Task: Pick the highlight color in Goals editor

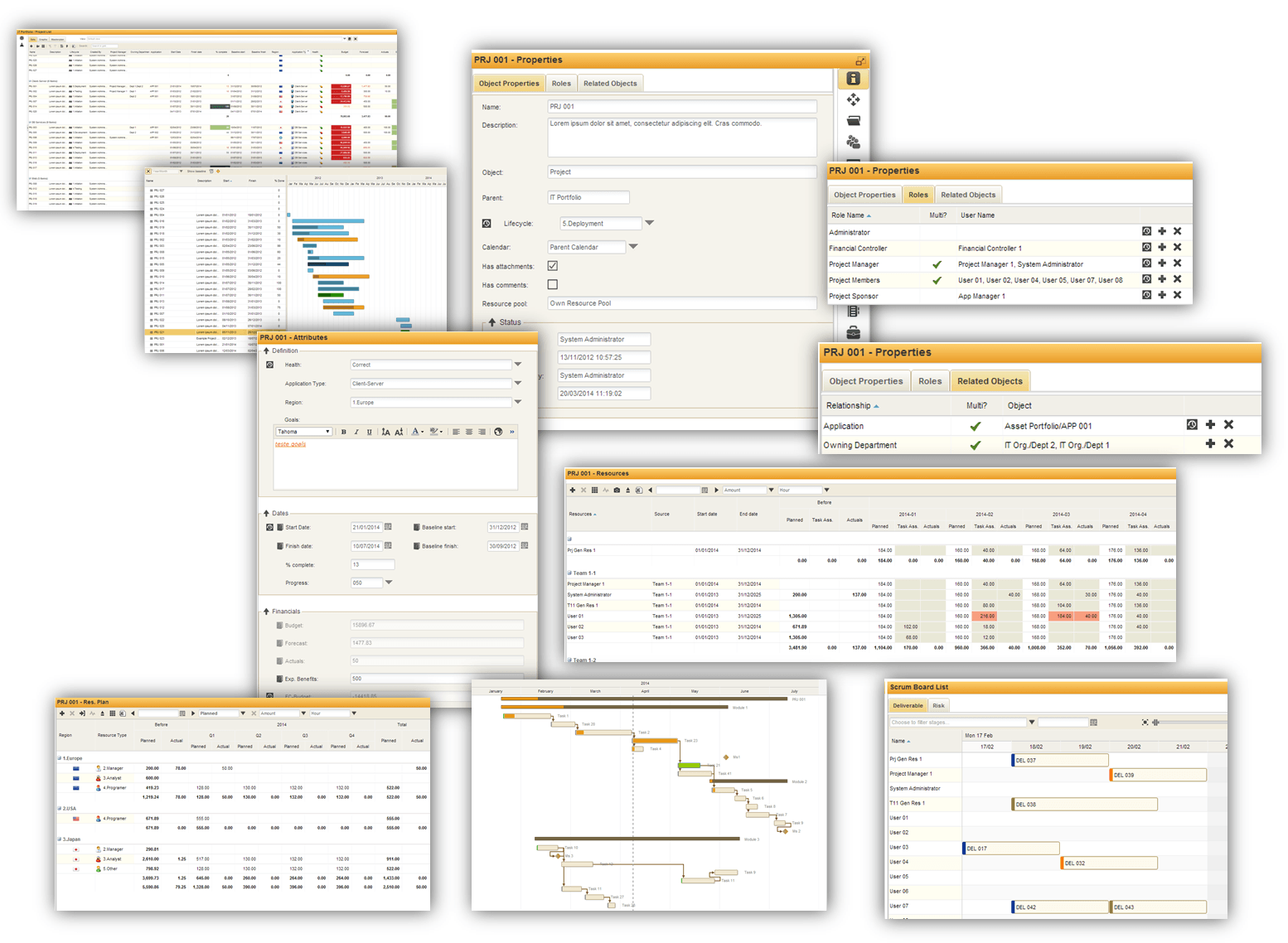Action: (435, 432)
